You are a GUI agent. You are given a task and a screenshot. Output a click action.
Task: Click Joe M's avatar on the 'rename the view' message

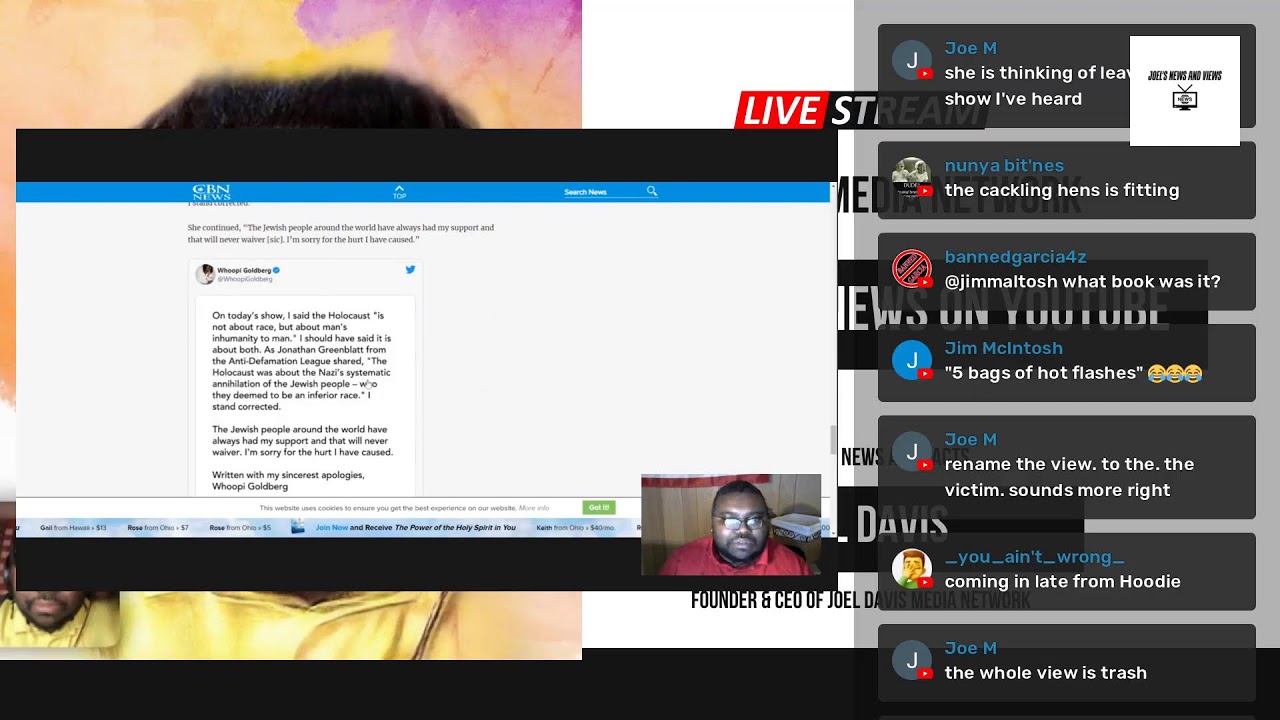tap(912, 452)
